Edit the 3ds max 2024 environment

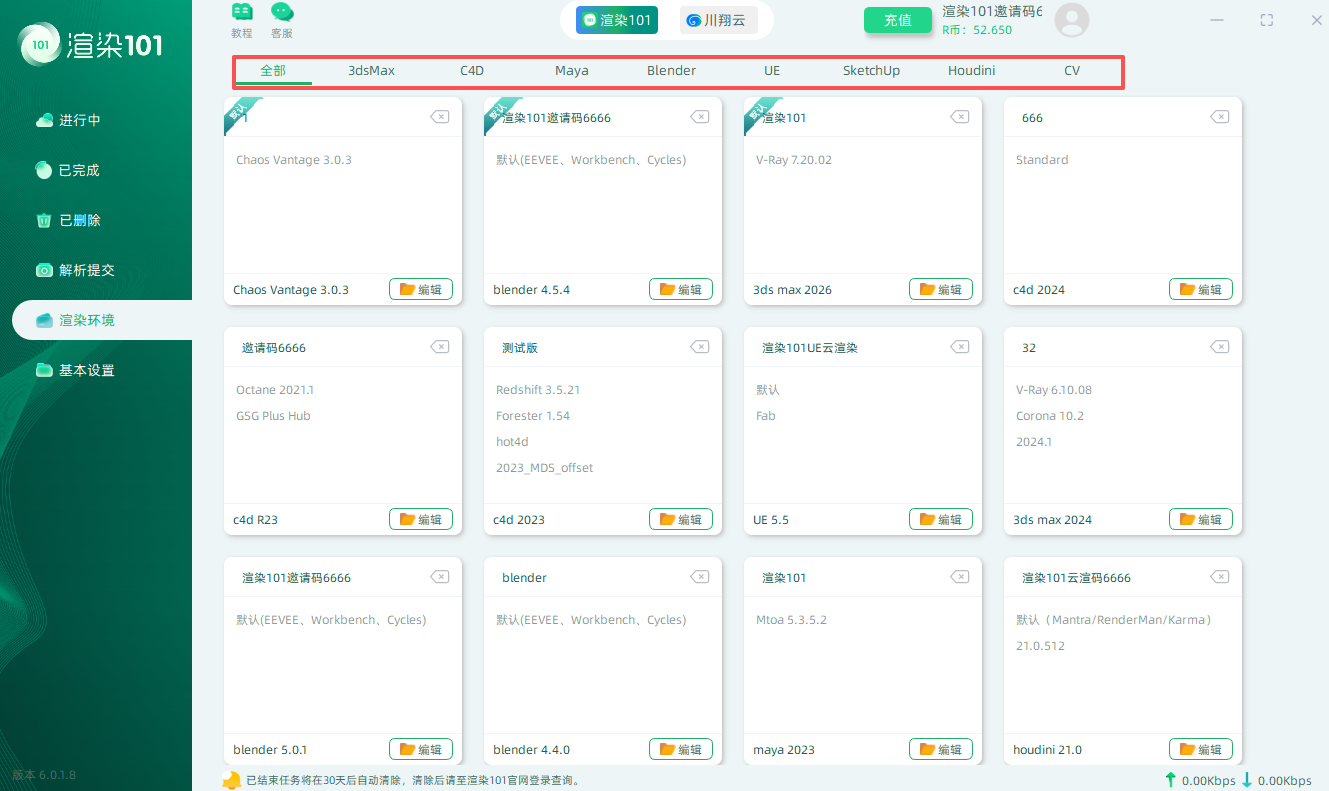pos(1201,519)
